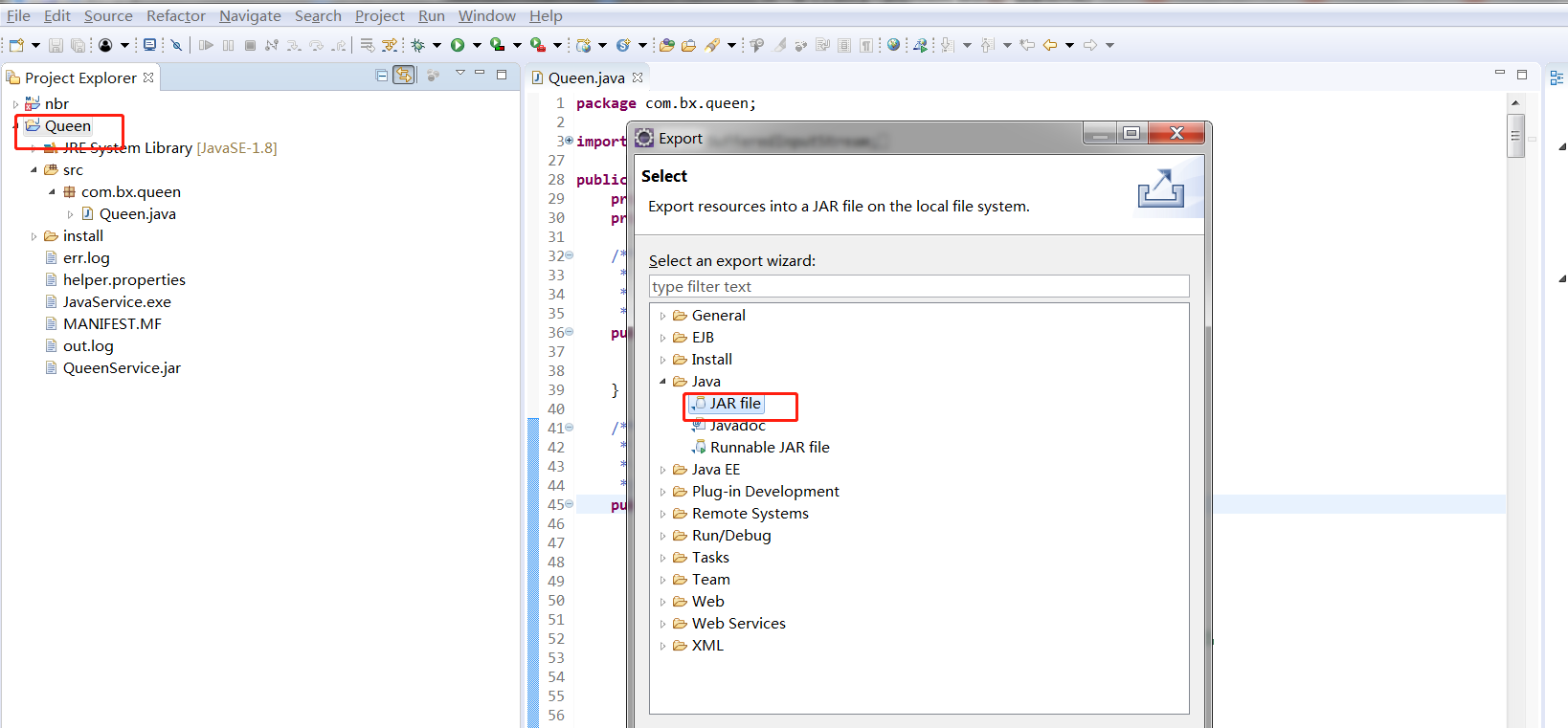
Task: Collapse the Java folder in export wizard
Action: point(662,382)
